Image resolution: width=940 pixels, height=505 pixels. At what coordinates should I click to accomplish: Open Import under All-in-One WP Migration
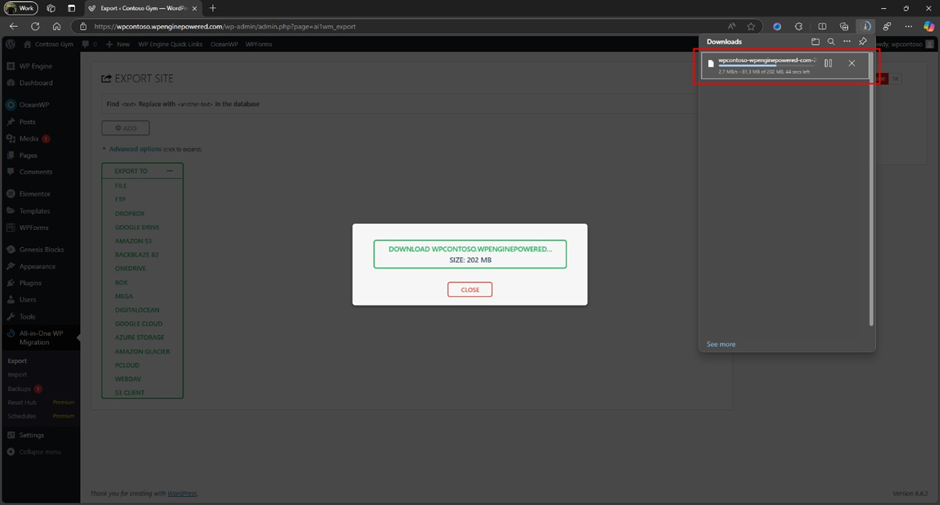[17, 374]
